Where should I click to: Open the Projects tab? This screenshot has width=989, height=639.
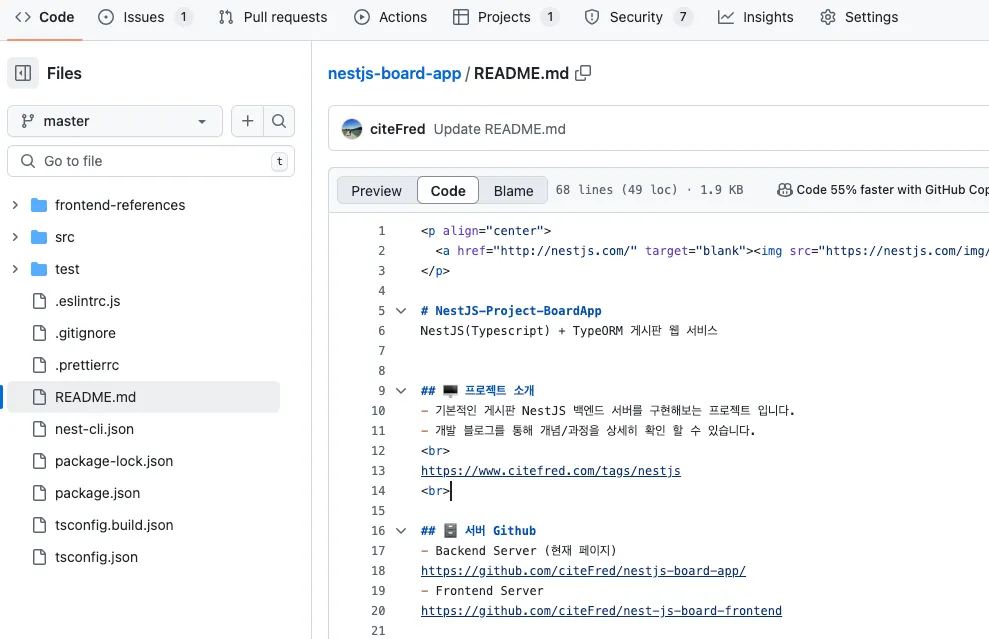coord(505,17)
